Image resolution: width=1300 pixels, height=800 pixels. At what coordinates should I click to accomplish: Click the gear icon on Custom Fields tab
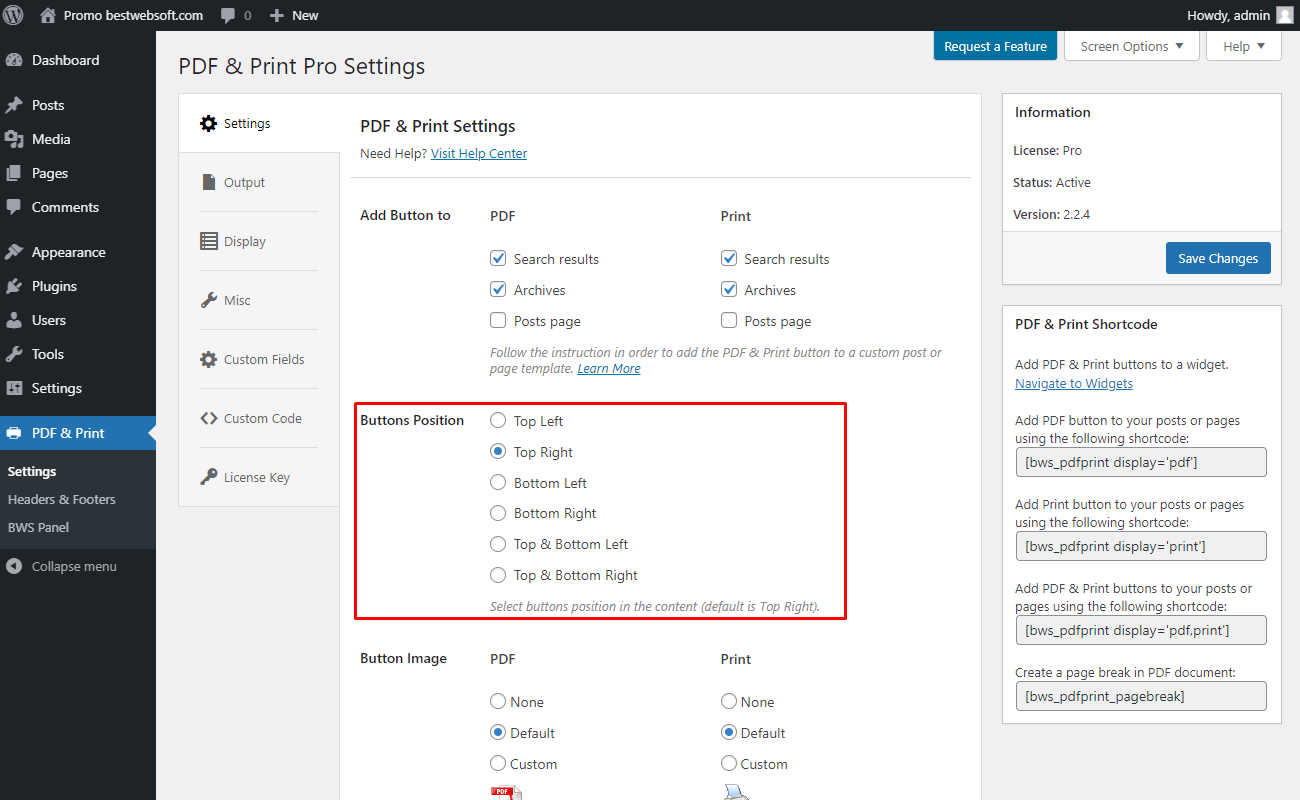click(208, 359)
